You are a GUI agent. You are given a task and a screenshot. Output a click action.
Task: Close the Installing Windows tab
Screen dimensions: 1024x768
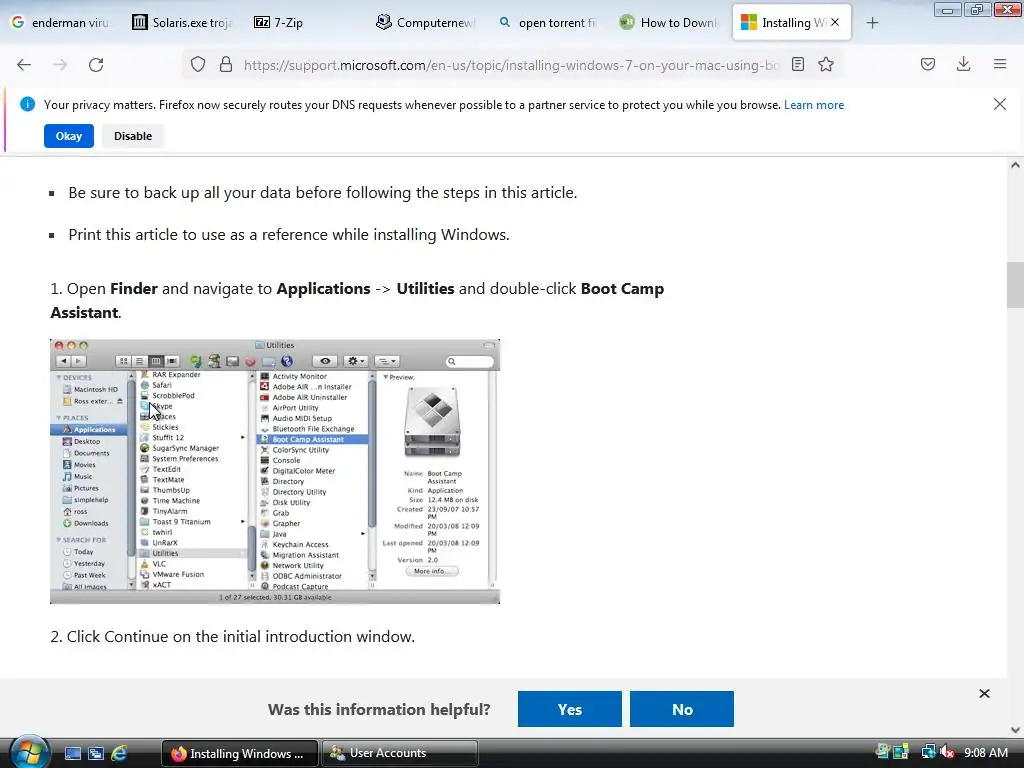[835, 22]
